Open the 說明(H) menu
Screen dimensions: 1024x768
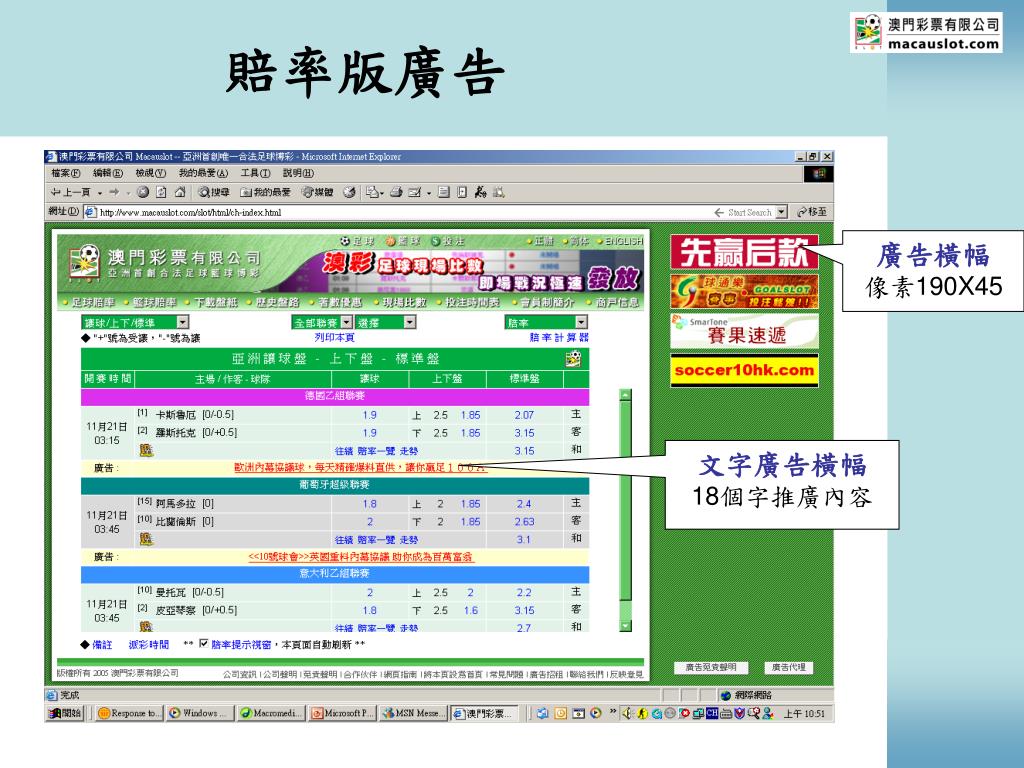(298, 173)
